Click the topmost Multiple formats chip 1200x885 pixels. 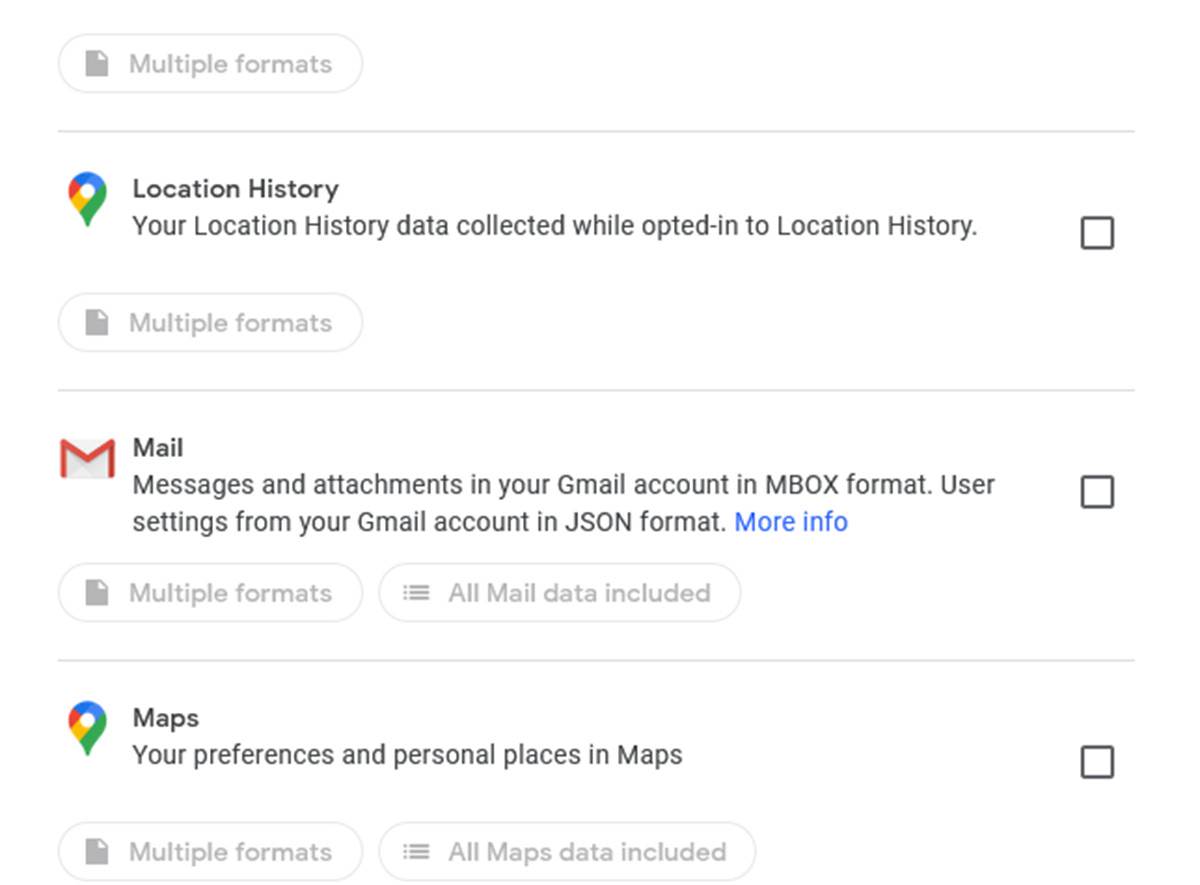(210, 63)
